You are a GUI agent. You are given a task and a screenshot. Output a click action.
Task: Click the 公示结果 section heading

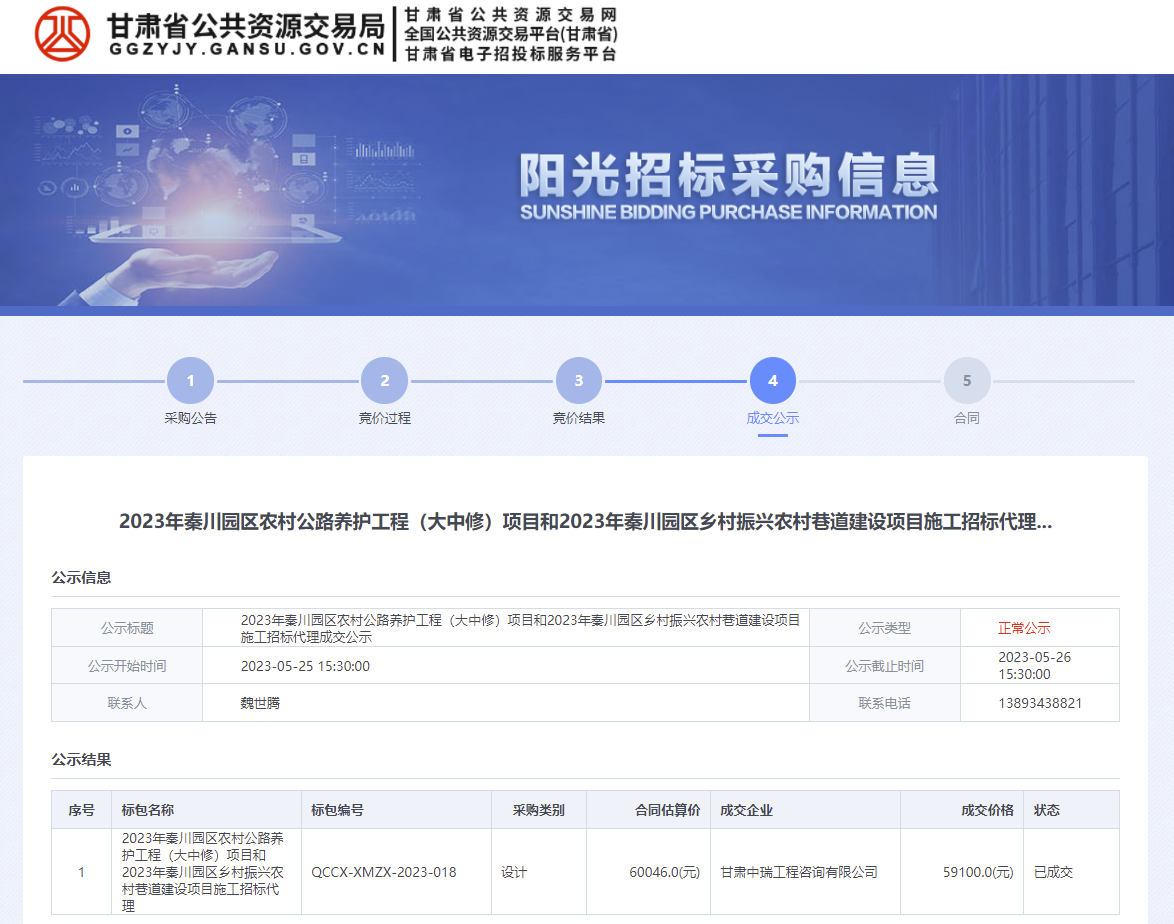pos(81,759)
